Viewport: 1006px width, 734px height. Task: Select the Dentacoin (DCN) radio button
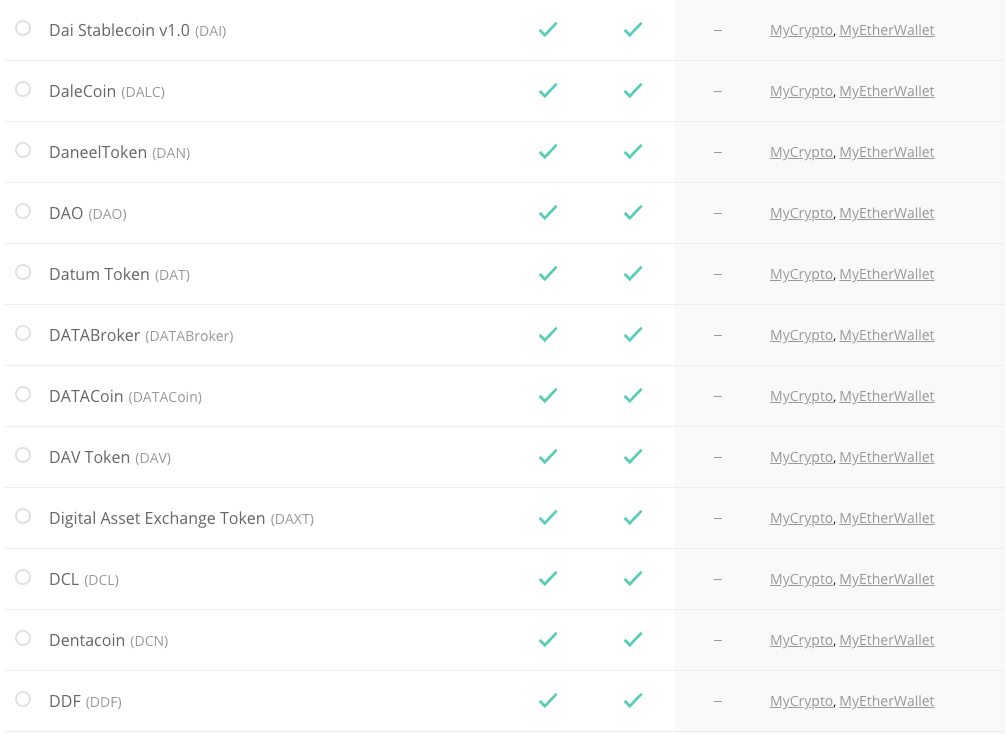click(23, 638)
